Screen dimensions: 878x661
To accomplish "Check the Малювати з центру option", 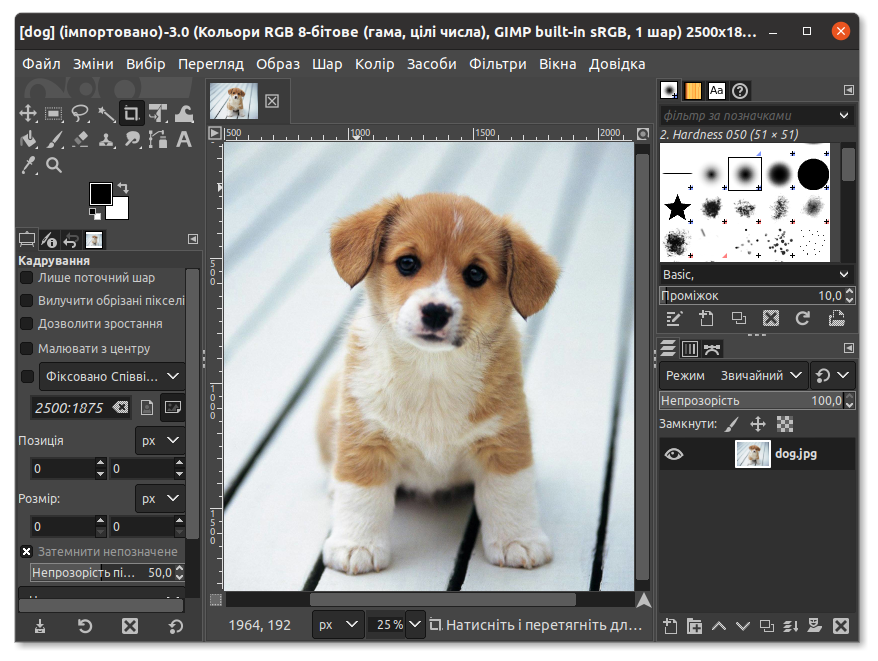I will click(27, 348).
